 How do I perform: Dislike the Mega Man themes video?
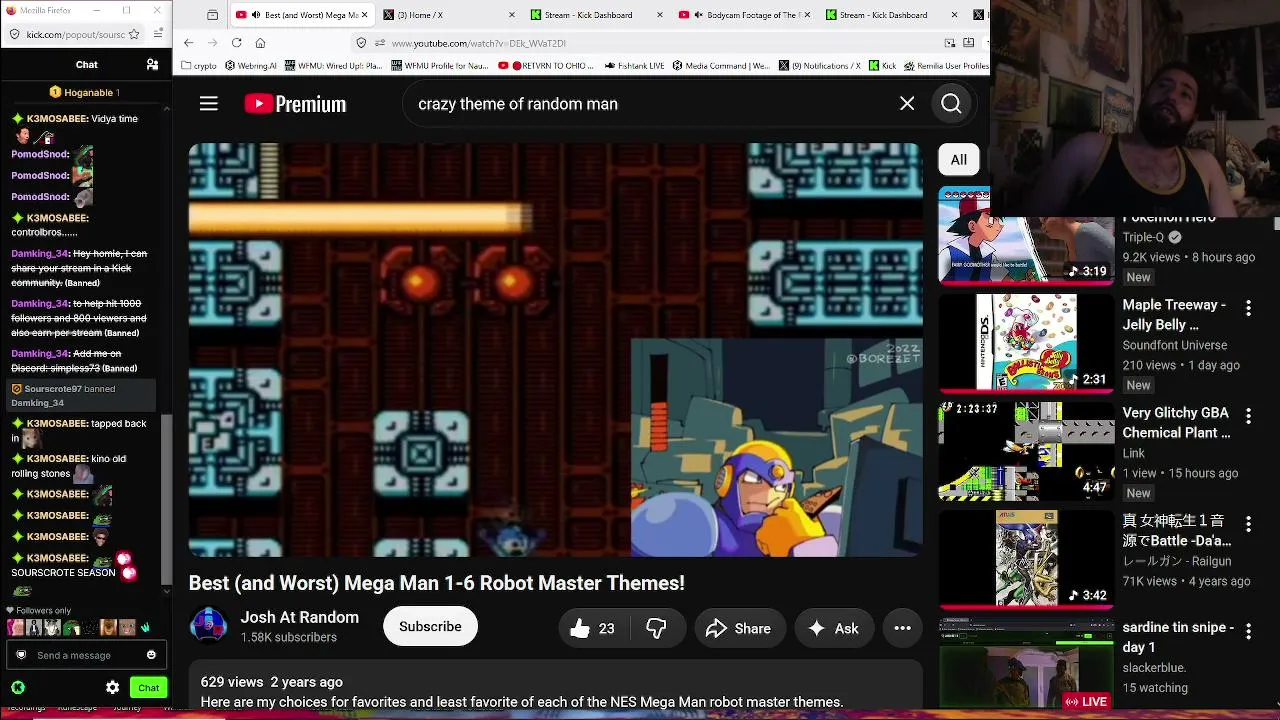pyautogui.click(x=656, y=628)
